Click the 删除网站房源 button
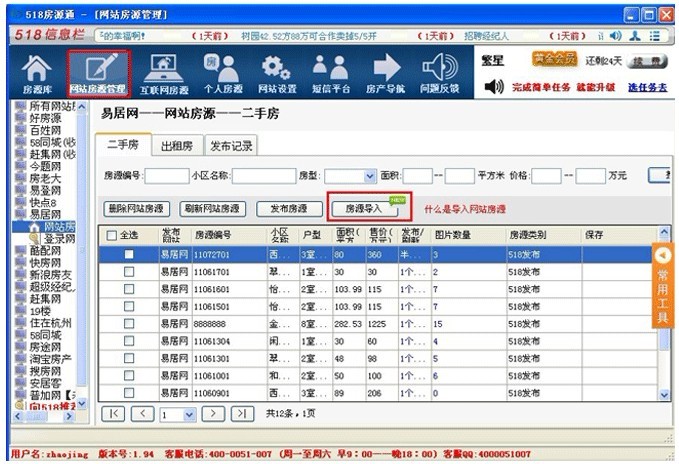The width and height of the screenshot is (679, 464). pyautogui.click(x=136, y=209)
